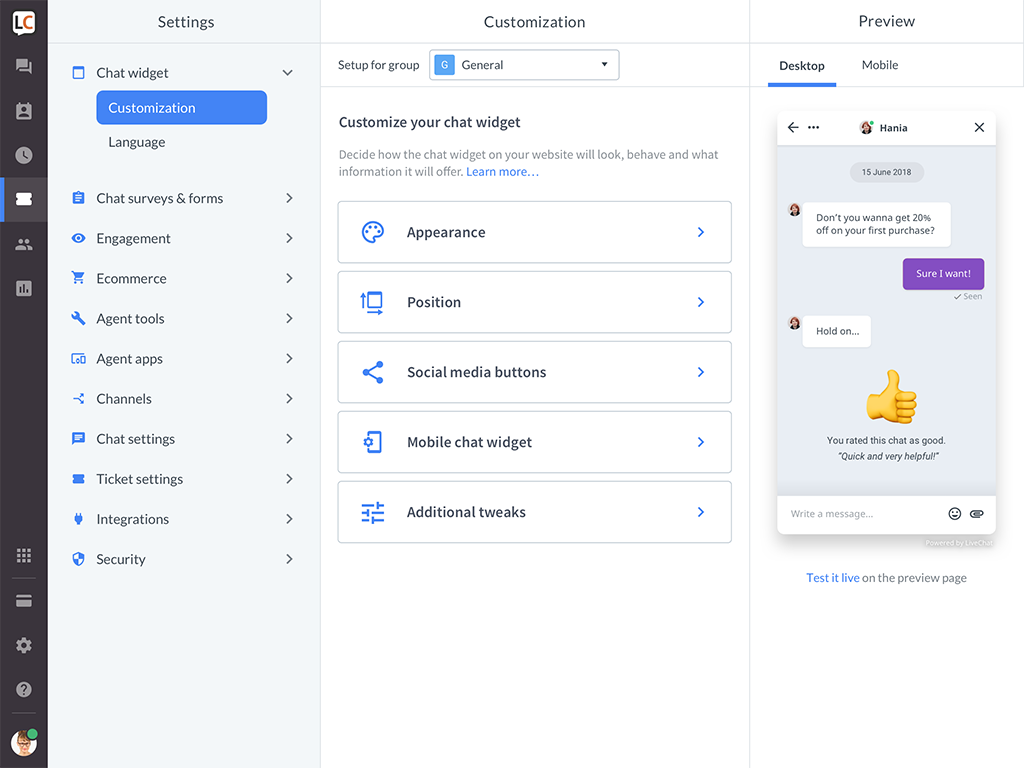Viewport: 1024px width, 768px height.
Task: Collapse the Chat widget section
Action: coord(287,73)
